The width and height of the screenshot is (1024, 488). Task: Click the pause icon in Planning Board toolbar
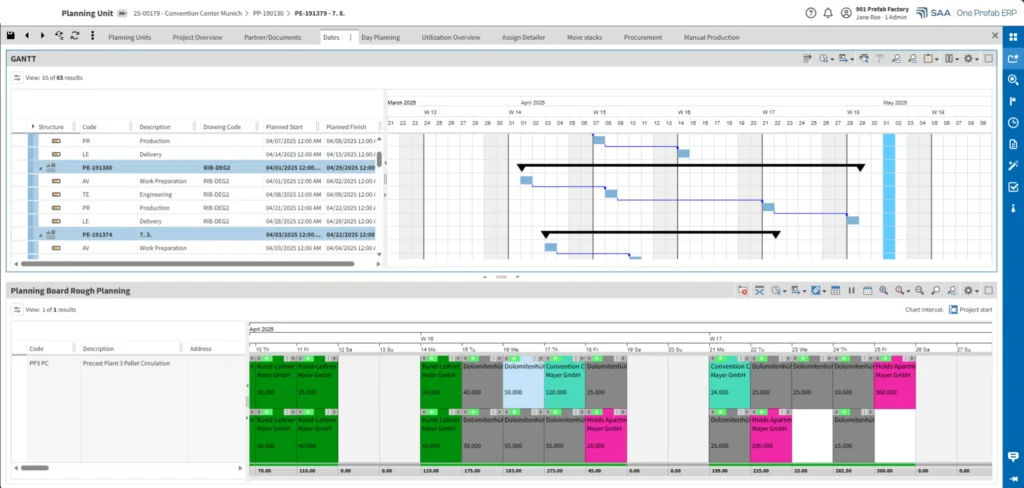(852, 291)
